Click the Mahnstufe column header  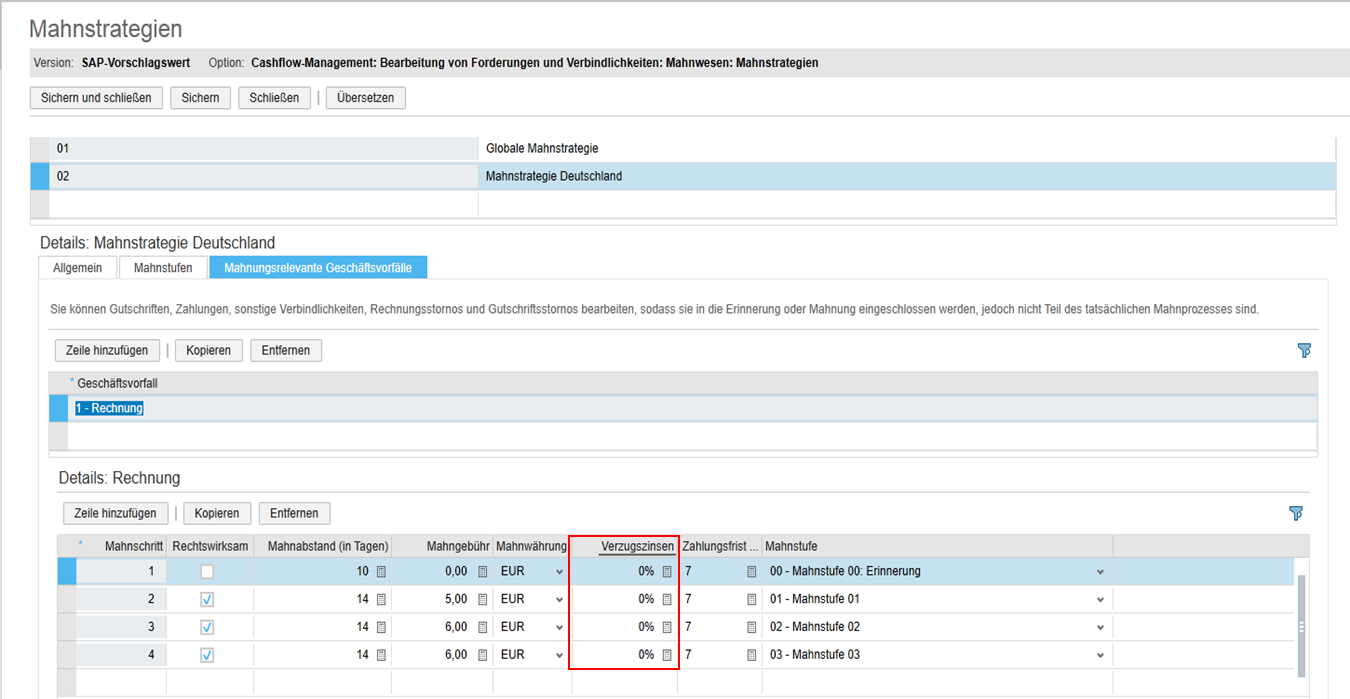[x=938, y=546]
